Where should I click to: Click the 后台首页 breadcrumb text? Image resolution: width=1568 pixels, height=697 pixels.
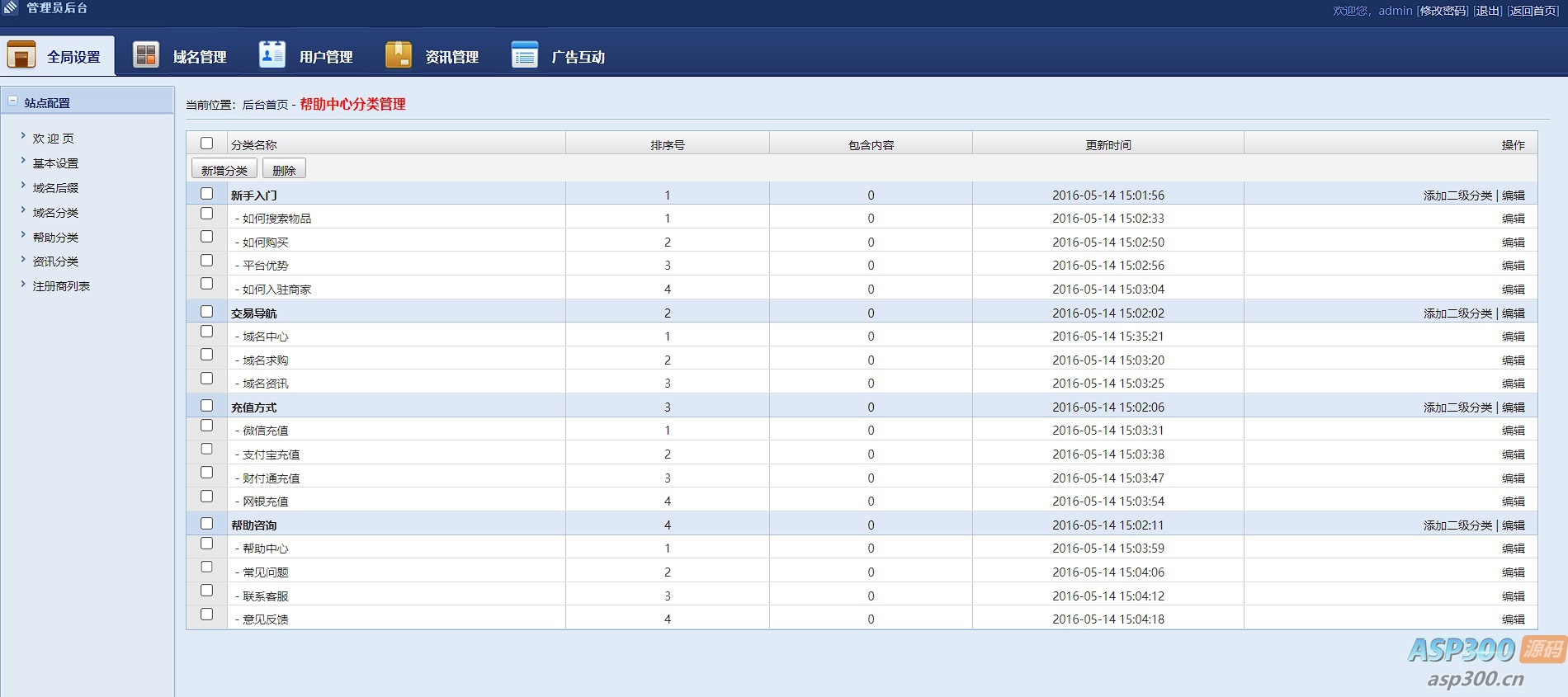(x=265, y=105)
